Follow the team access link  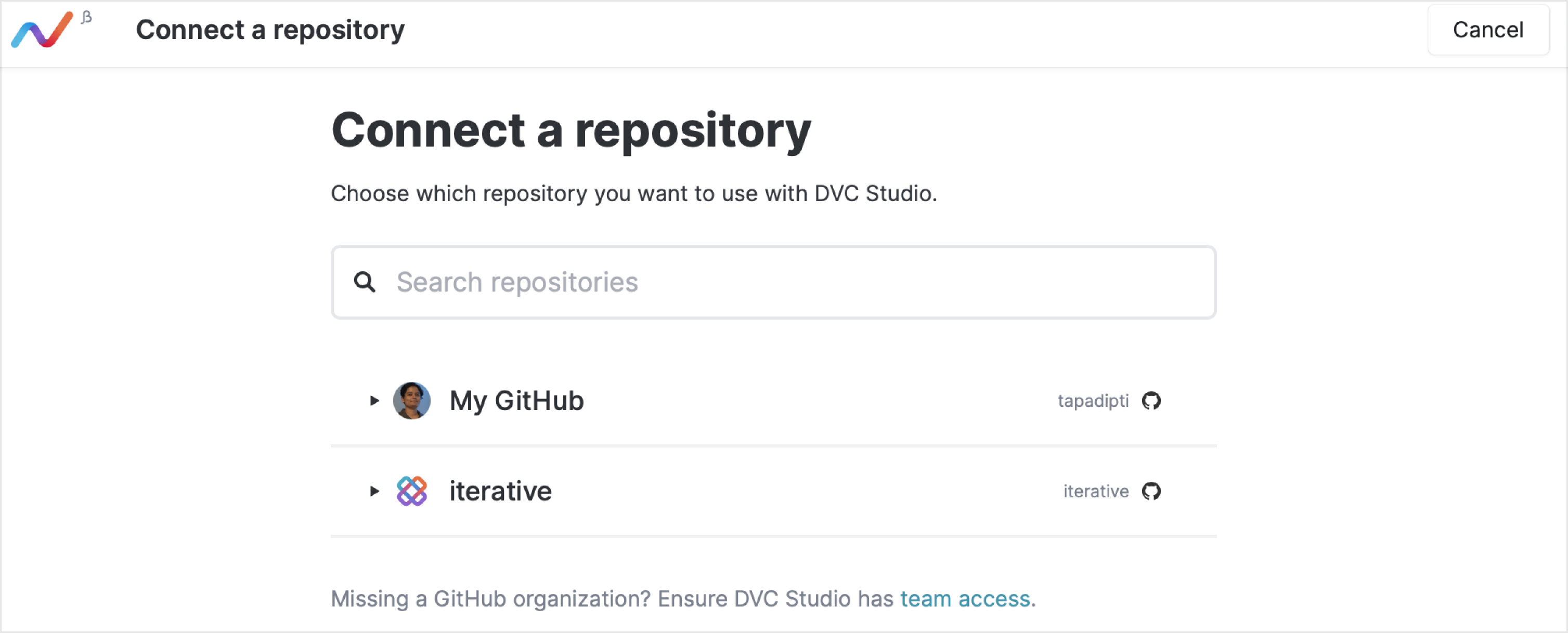pos(965,599)
